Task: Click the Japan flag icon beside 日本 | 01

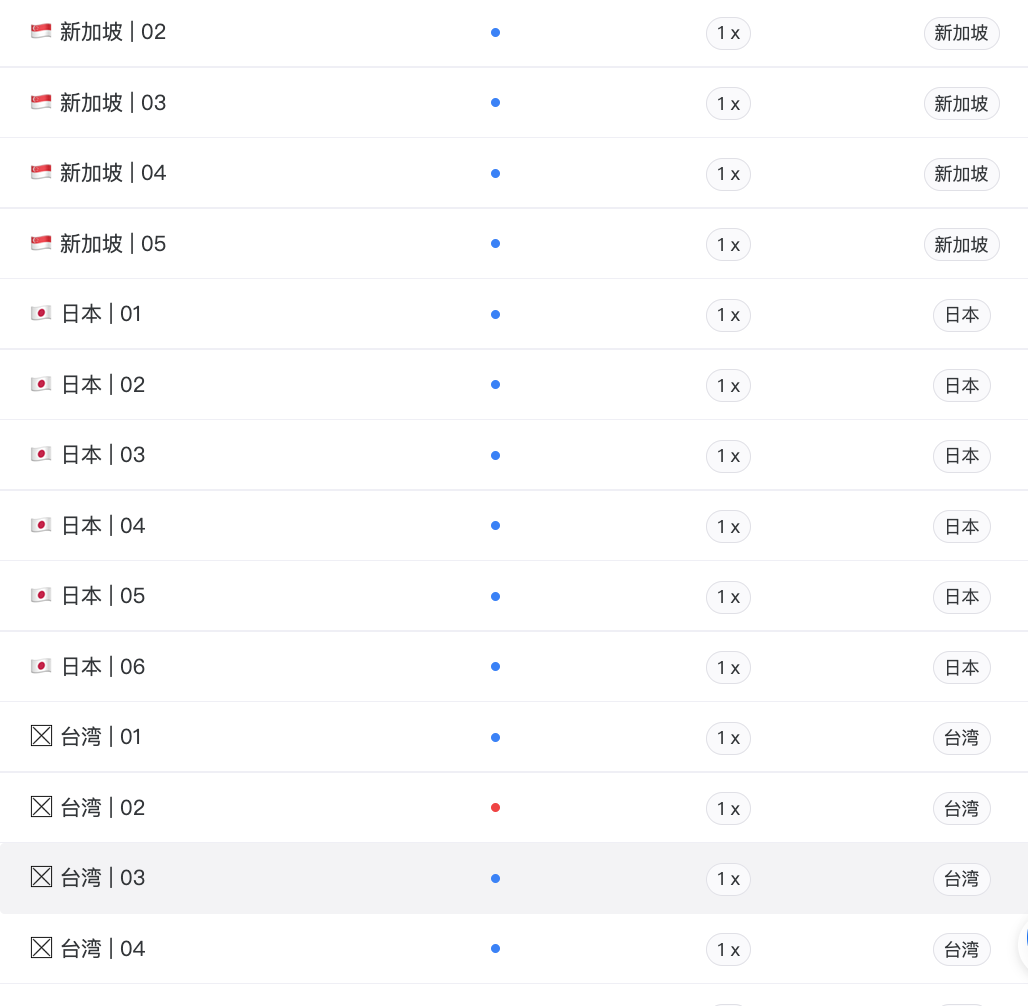Action: (x=41, y=313)
